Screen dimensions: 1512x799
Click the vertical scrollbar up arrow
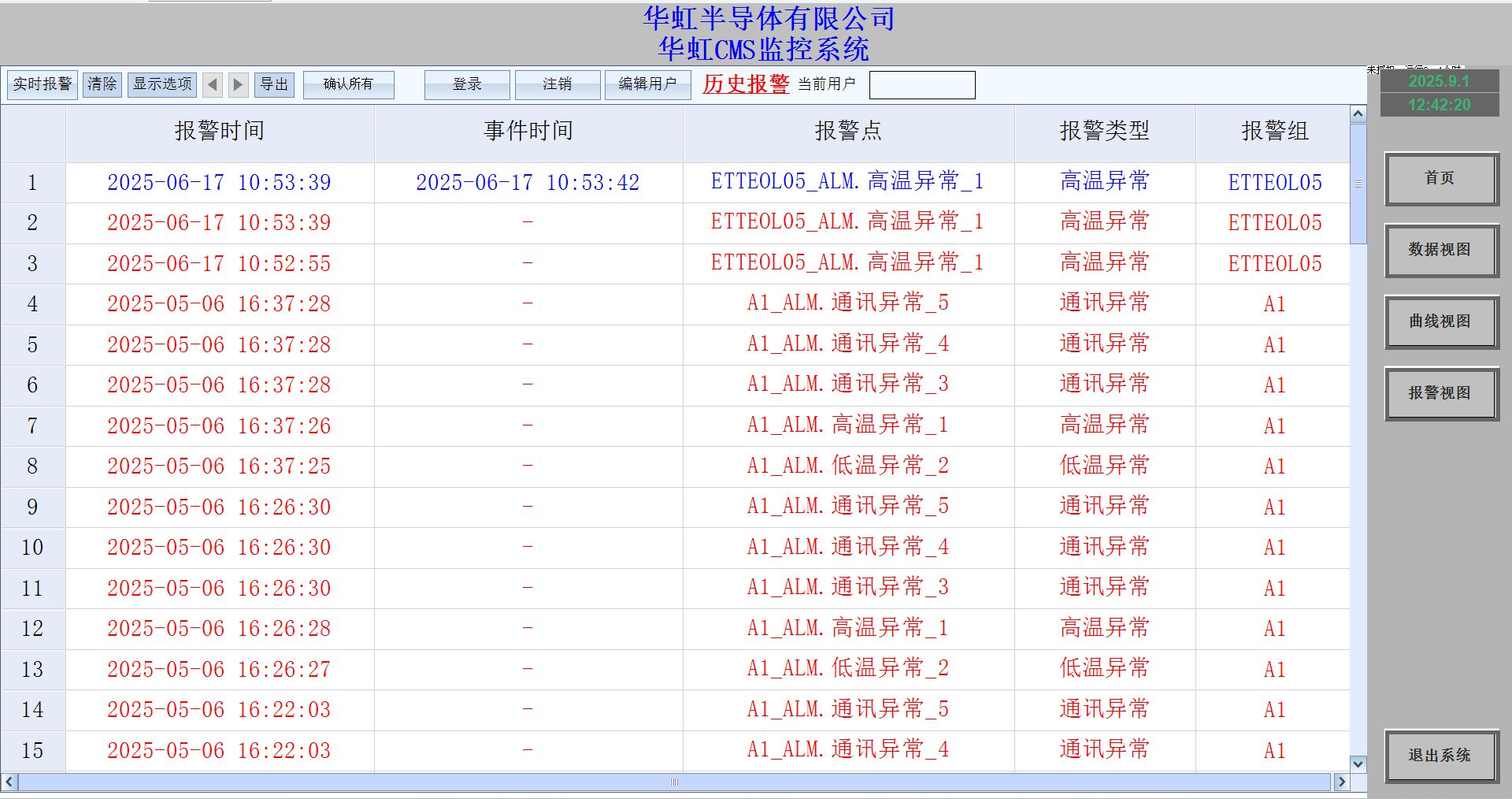(1358, 114)
